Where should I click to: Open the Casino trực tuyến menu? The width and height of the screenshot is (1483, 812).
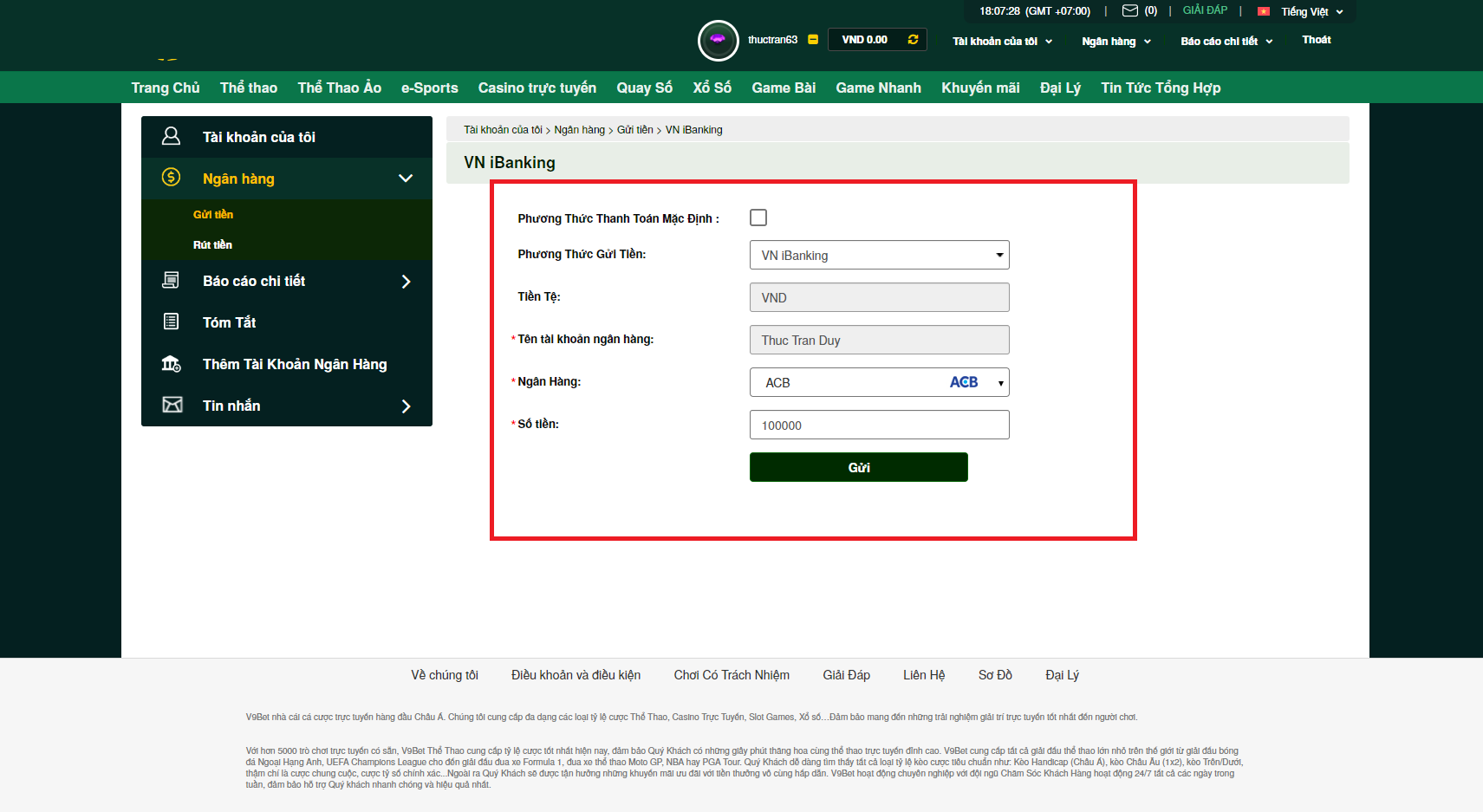click(x=537, y=88)
